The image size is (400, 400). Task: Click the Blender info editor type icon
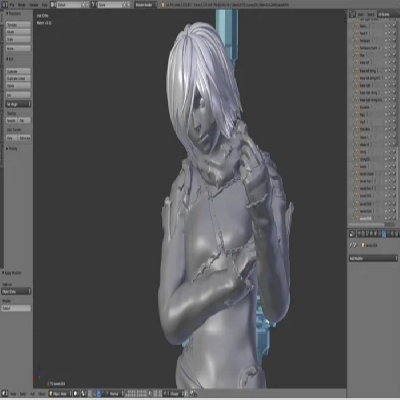[5, 5]
